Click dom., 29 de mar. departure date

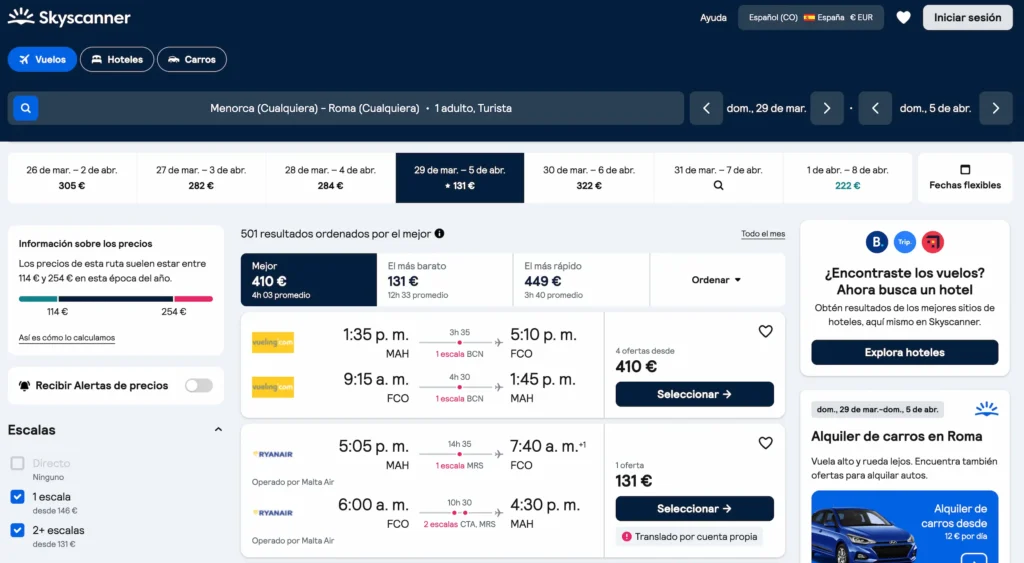(766, 108)
